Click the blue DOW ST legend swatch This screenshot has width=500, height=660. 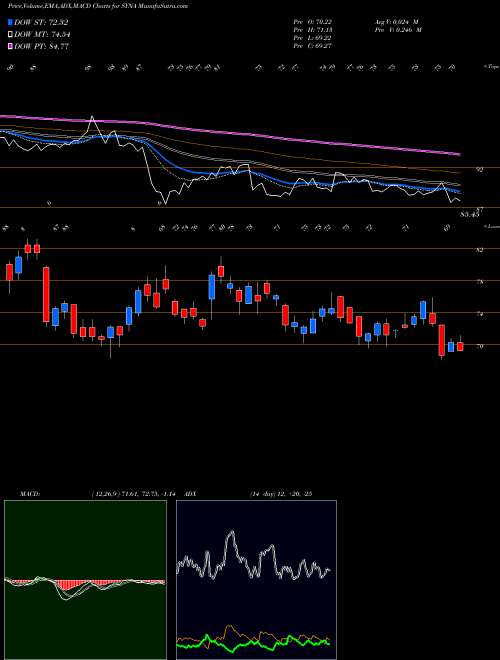click(x=10, y=22)
